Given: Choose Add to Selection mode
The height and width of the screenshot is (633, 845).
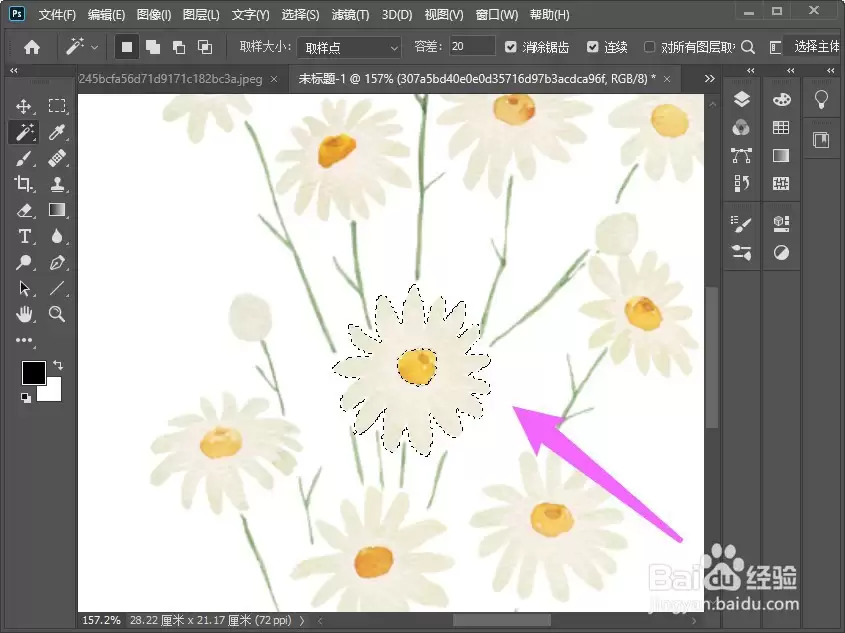Looking at the screenshot, I should tap(153, 47).
